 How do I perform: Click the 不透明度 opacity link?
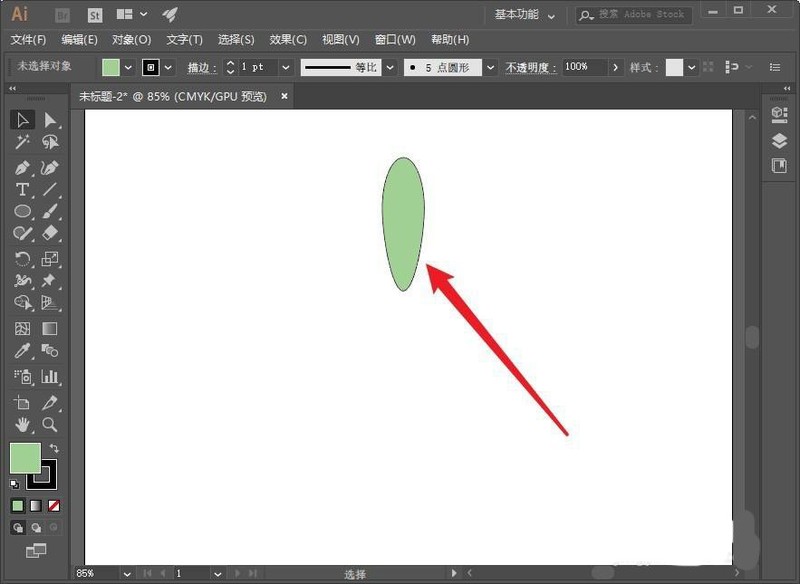tap(530, 67)
